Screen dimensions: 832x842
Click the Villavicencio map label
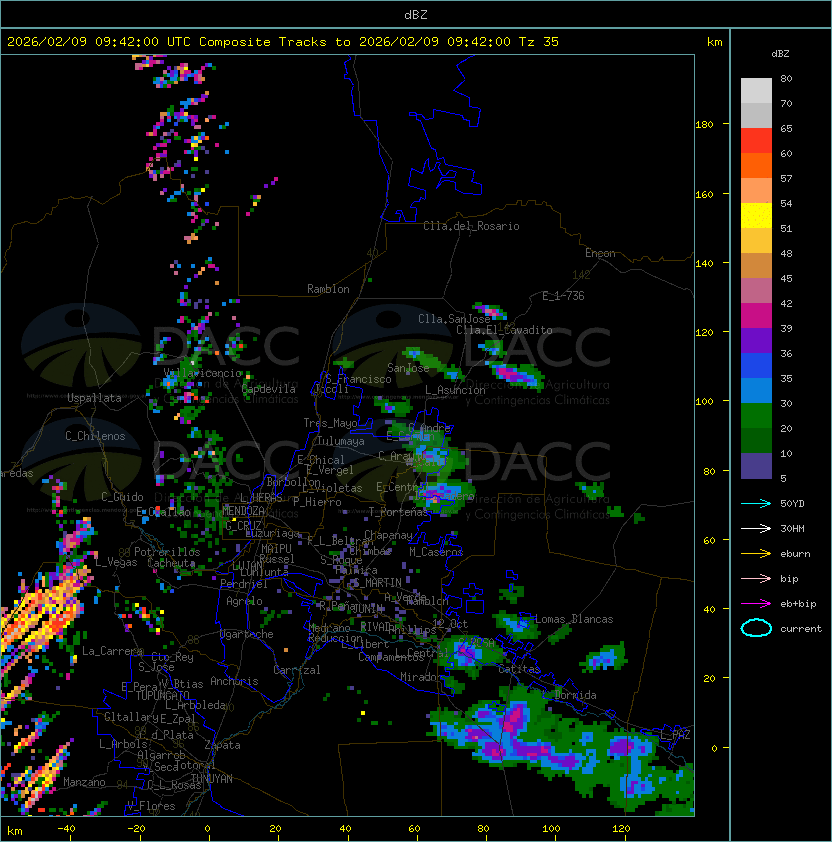[x=203, y=373]
